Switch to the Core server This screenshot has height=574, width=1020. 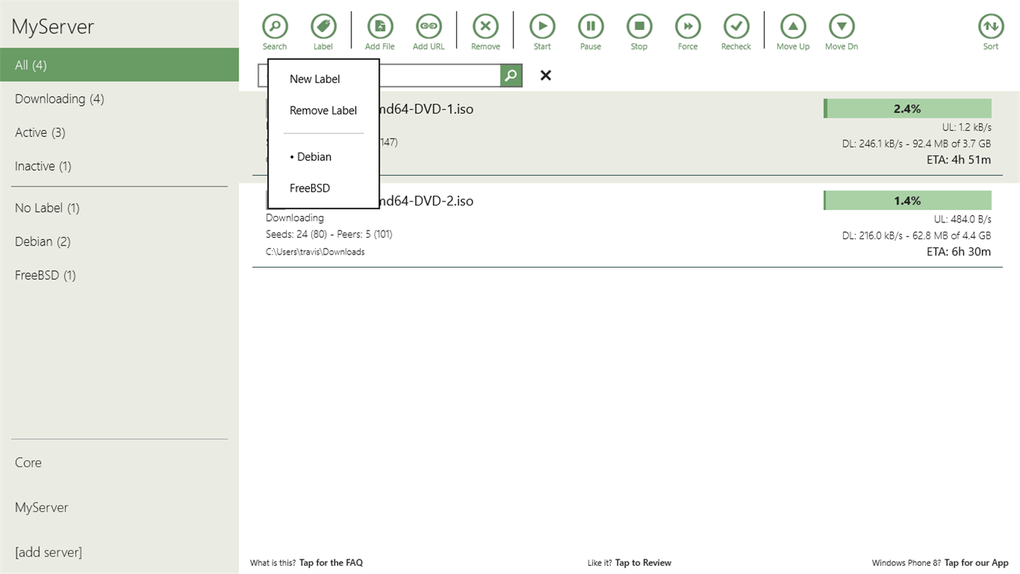(28, 463)
